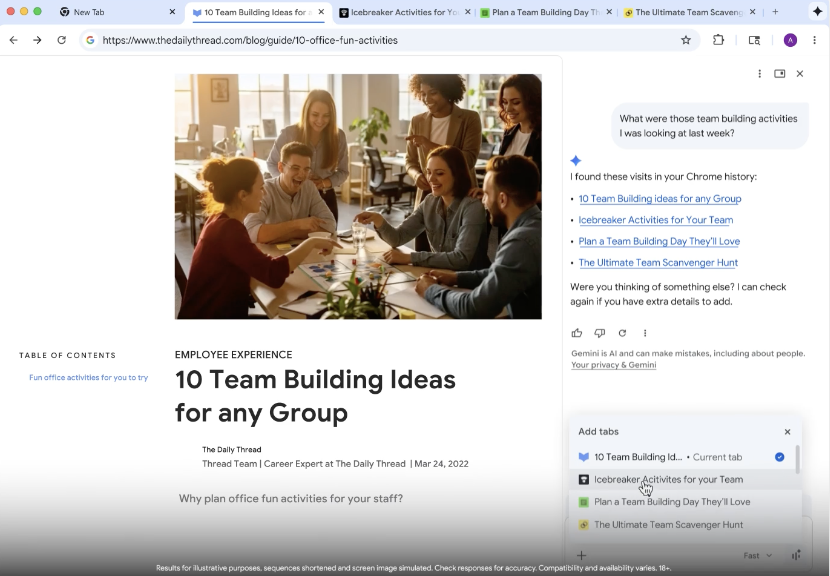Open The Ultimate Team Scavenger Hunt link
Image resolution: width=830 pixels, height=576 pixels.
658,263
